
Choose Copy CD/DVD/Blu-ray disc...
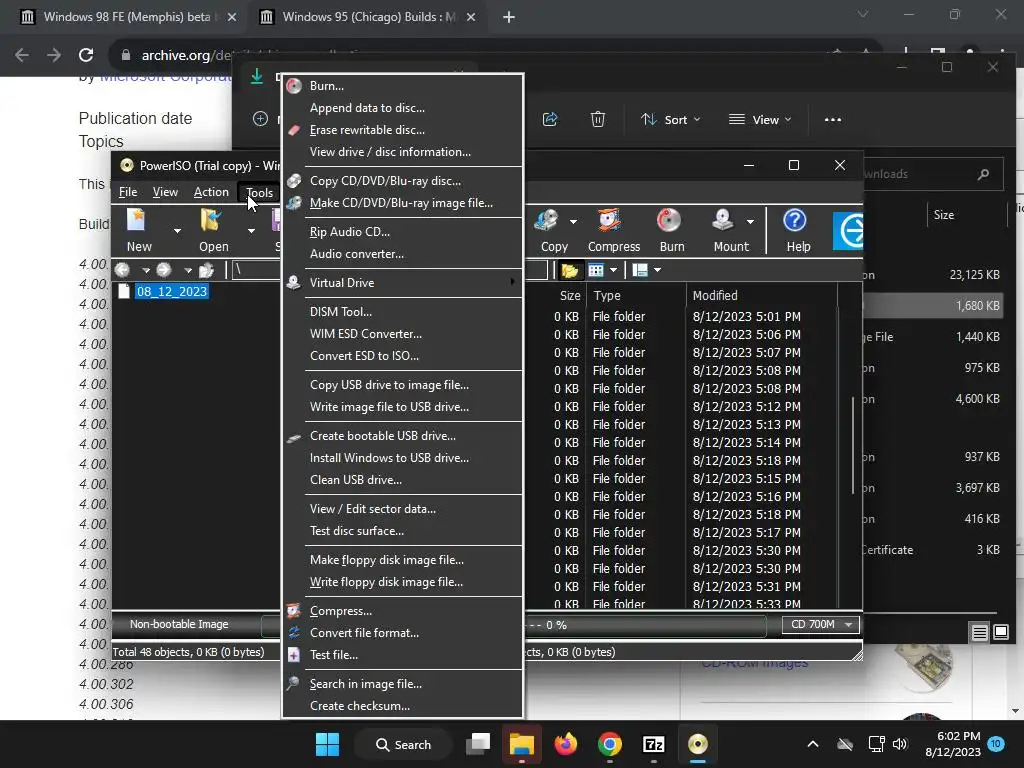click(403, 181)
